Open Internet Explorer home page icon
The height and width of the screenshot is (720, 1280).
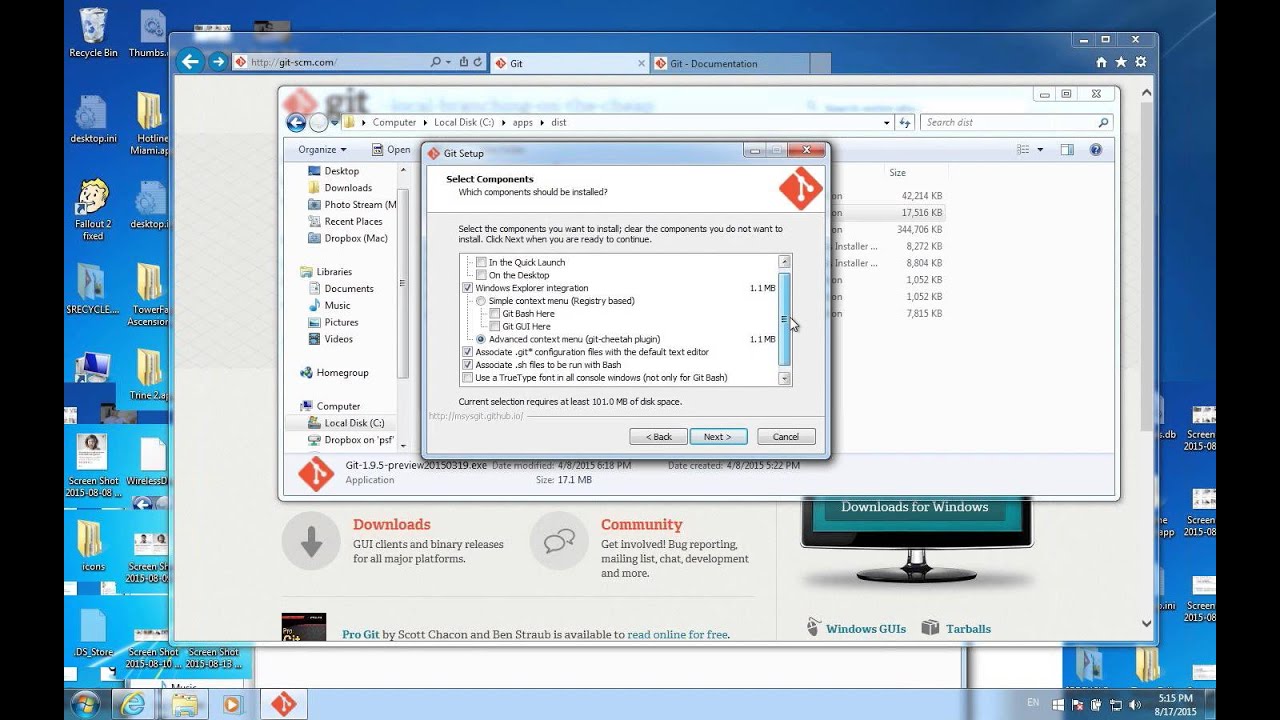pos(1101,62)
